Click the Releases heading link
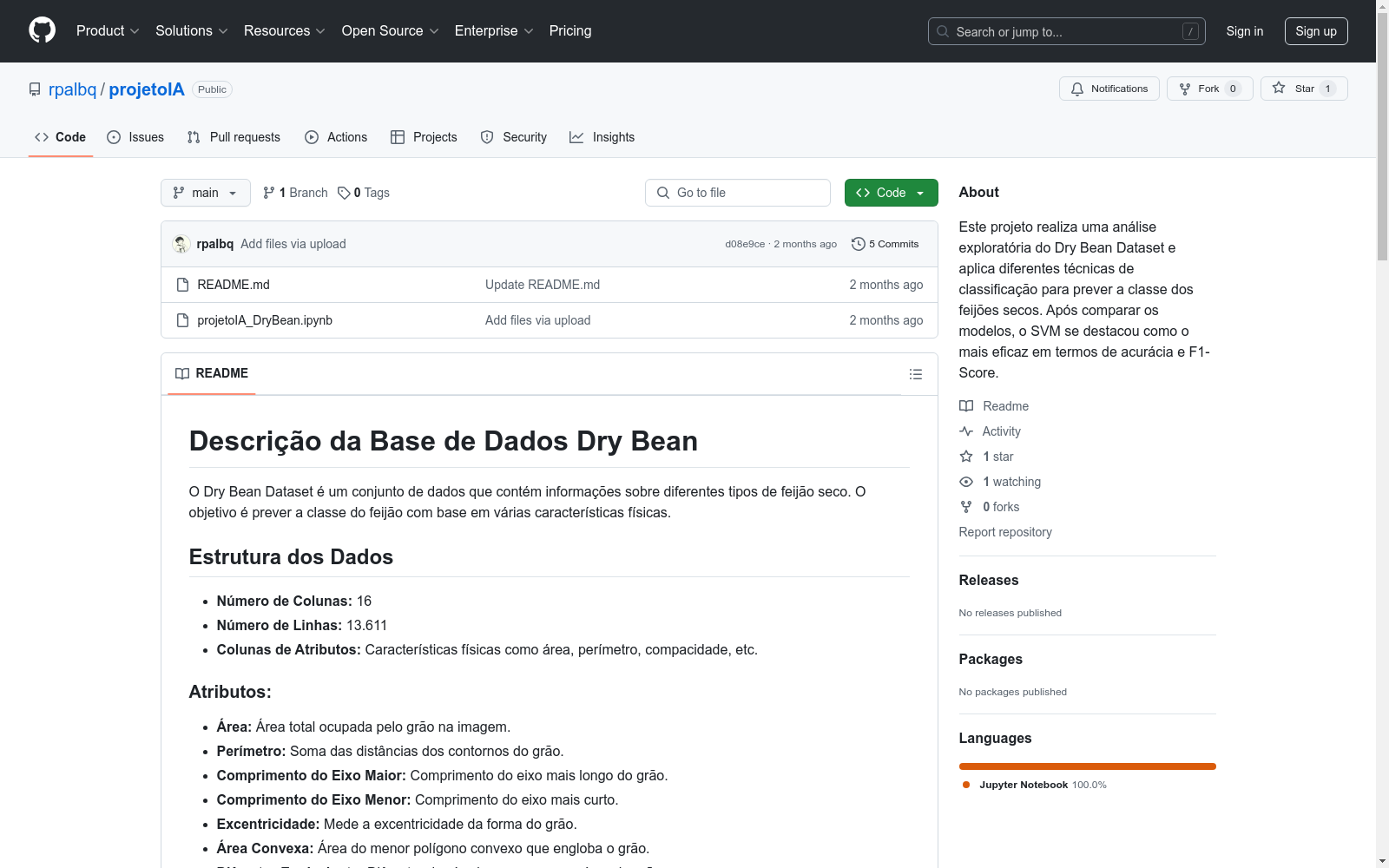The width and height of the screenshot is (1389, 868). [x=989, y=581]
